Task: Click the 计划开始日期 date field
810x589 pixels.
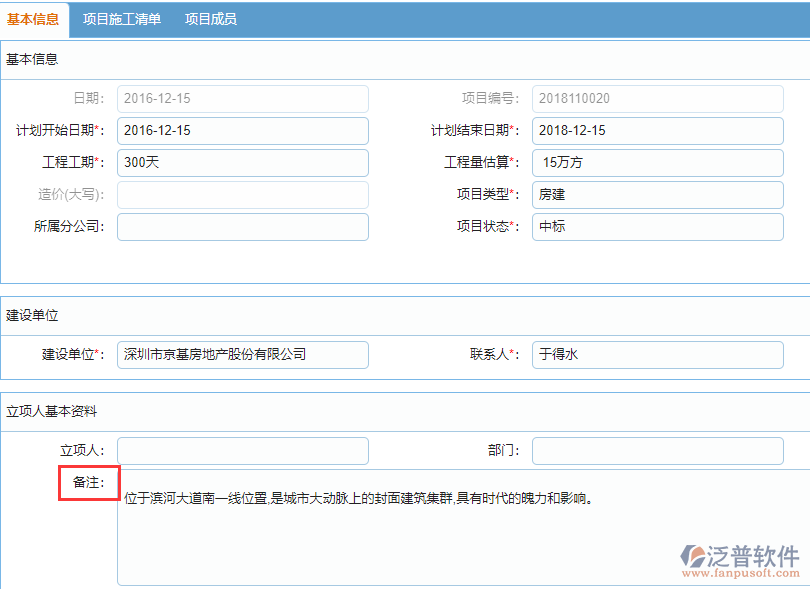Action: [241, 130]
